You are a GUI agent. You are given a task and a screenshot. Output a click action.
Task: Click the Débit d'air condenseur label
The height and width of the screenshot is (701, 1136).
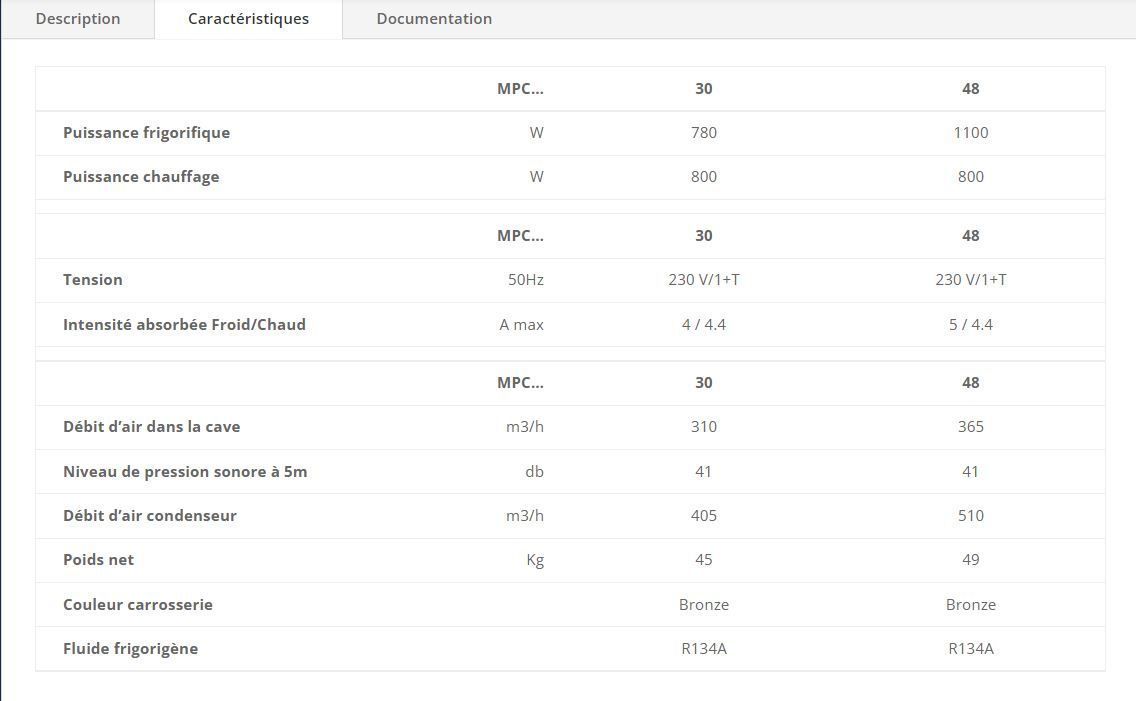(150, 516)
